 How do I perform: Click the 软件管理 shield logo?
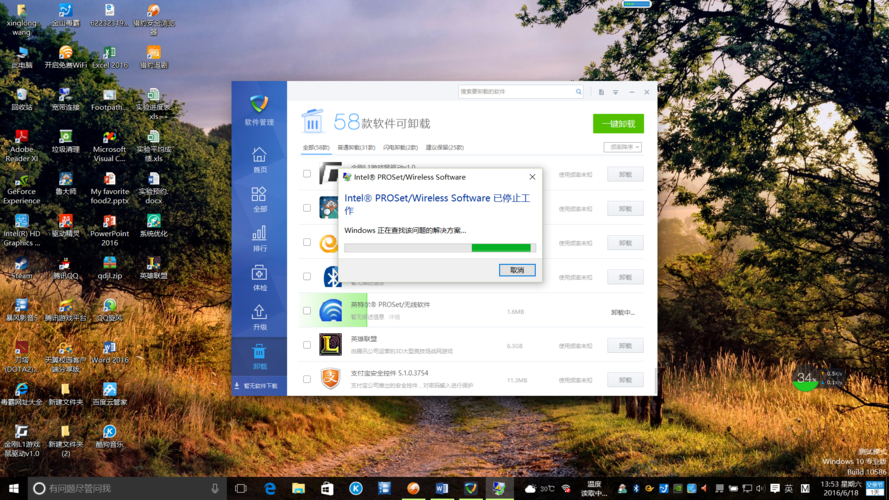pyautogui.click(x=259, y=104)
